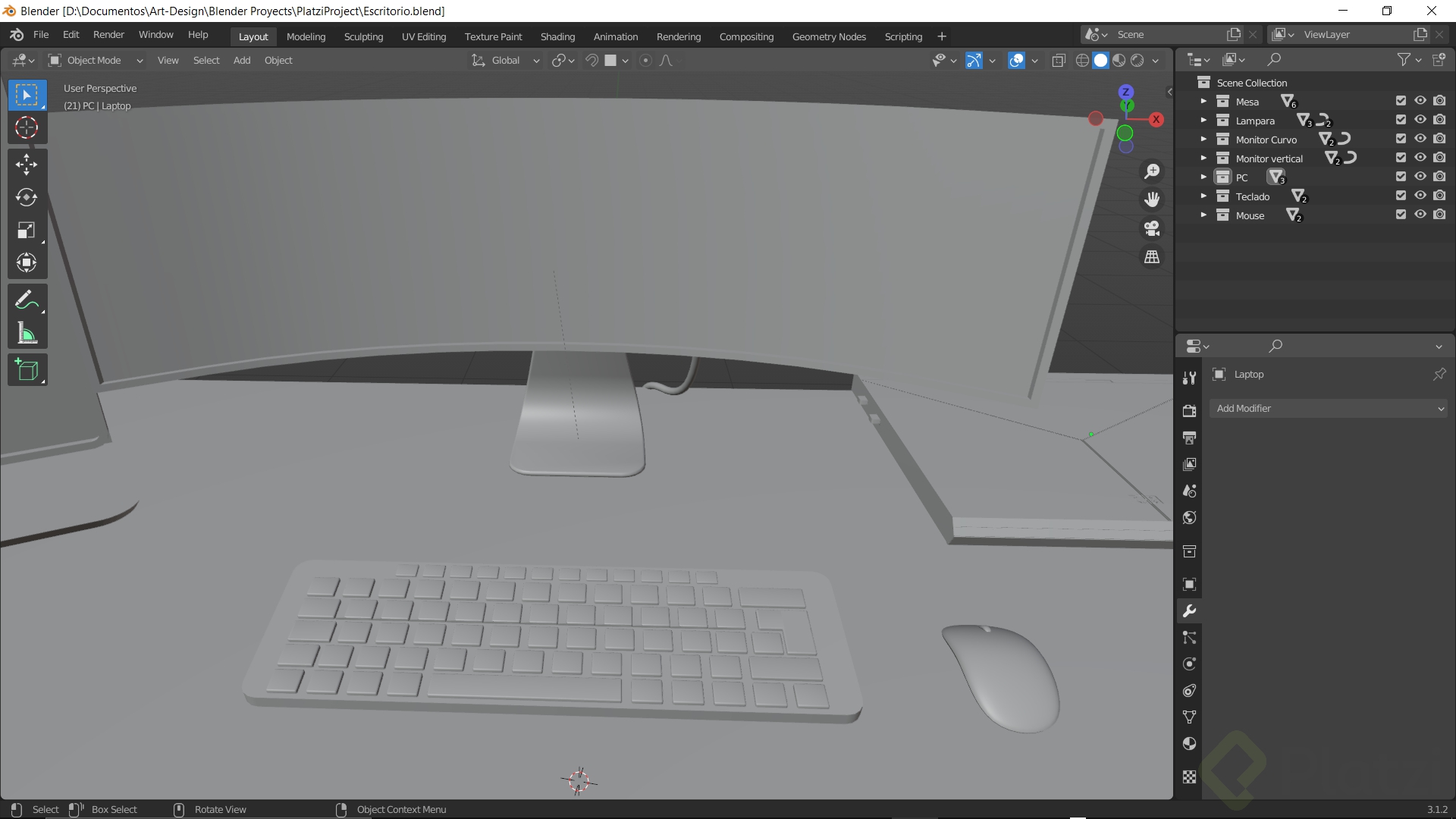The width and height of the screenshot is (1456, 819).
Task: Open Physics properties tab
Action: (x=1189, y=664)
